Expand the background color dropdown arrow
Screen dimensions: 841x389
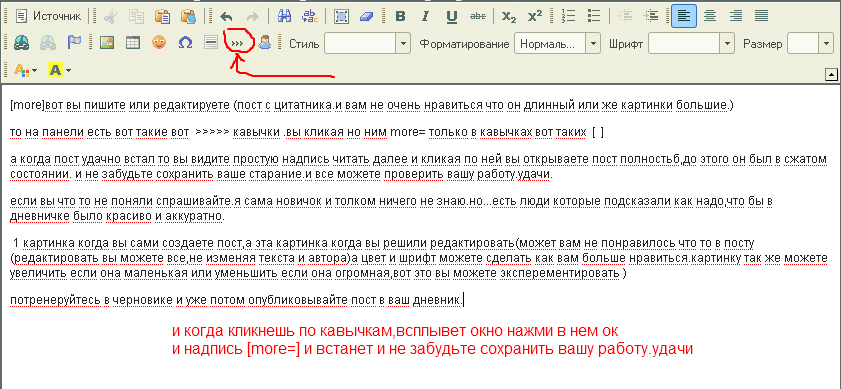point(68,71)
